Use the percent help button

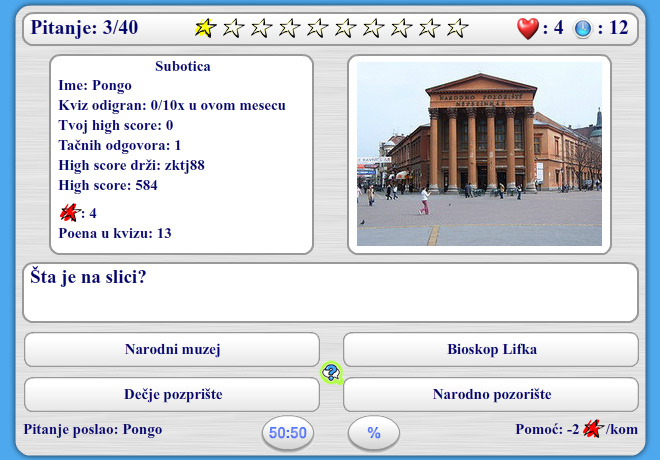click(x=374, y=433)
